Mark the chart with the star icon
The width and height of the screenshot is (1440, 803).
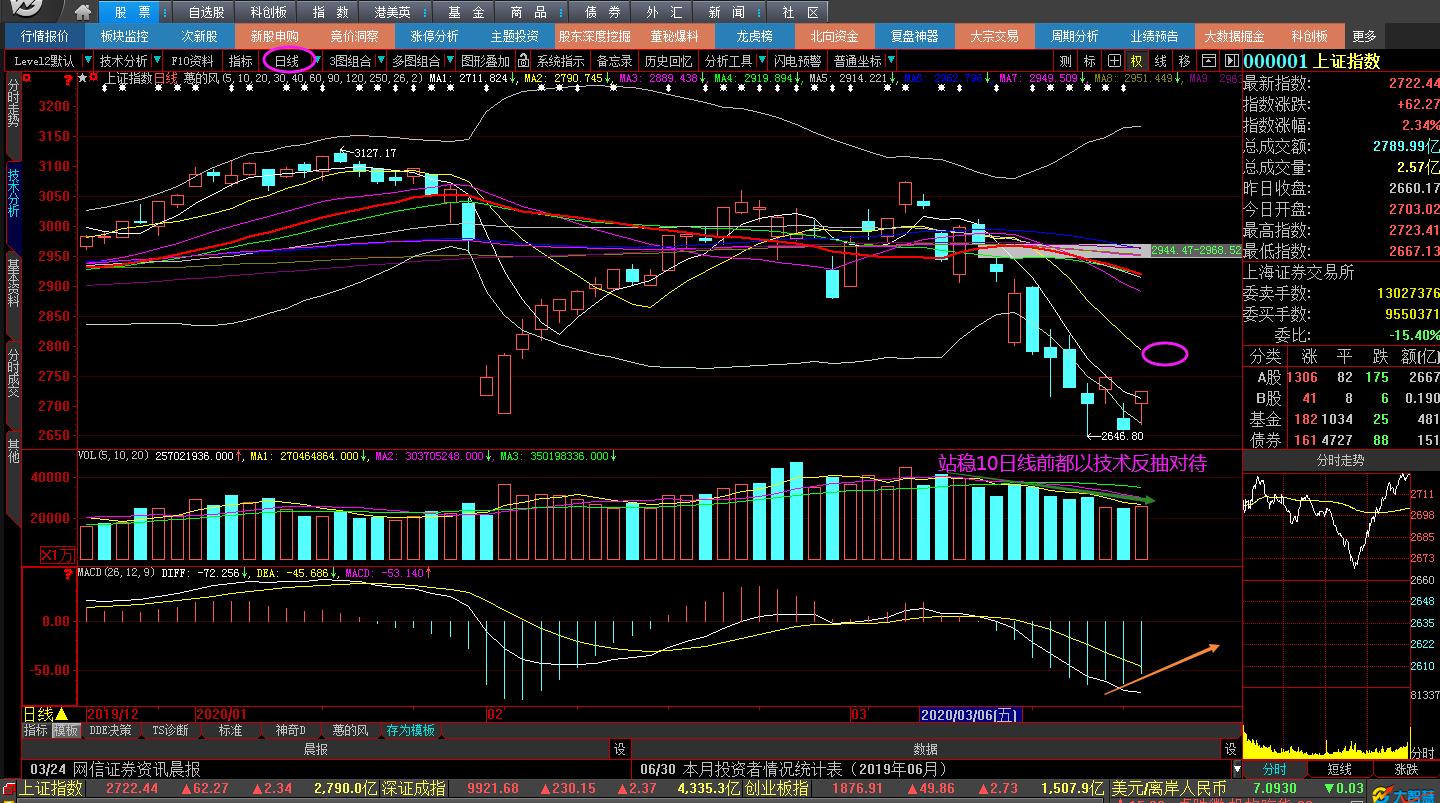pyautogui.click(x=83, y=78)
